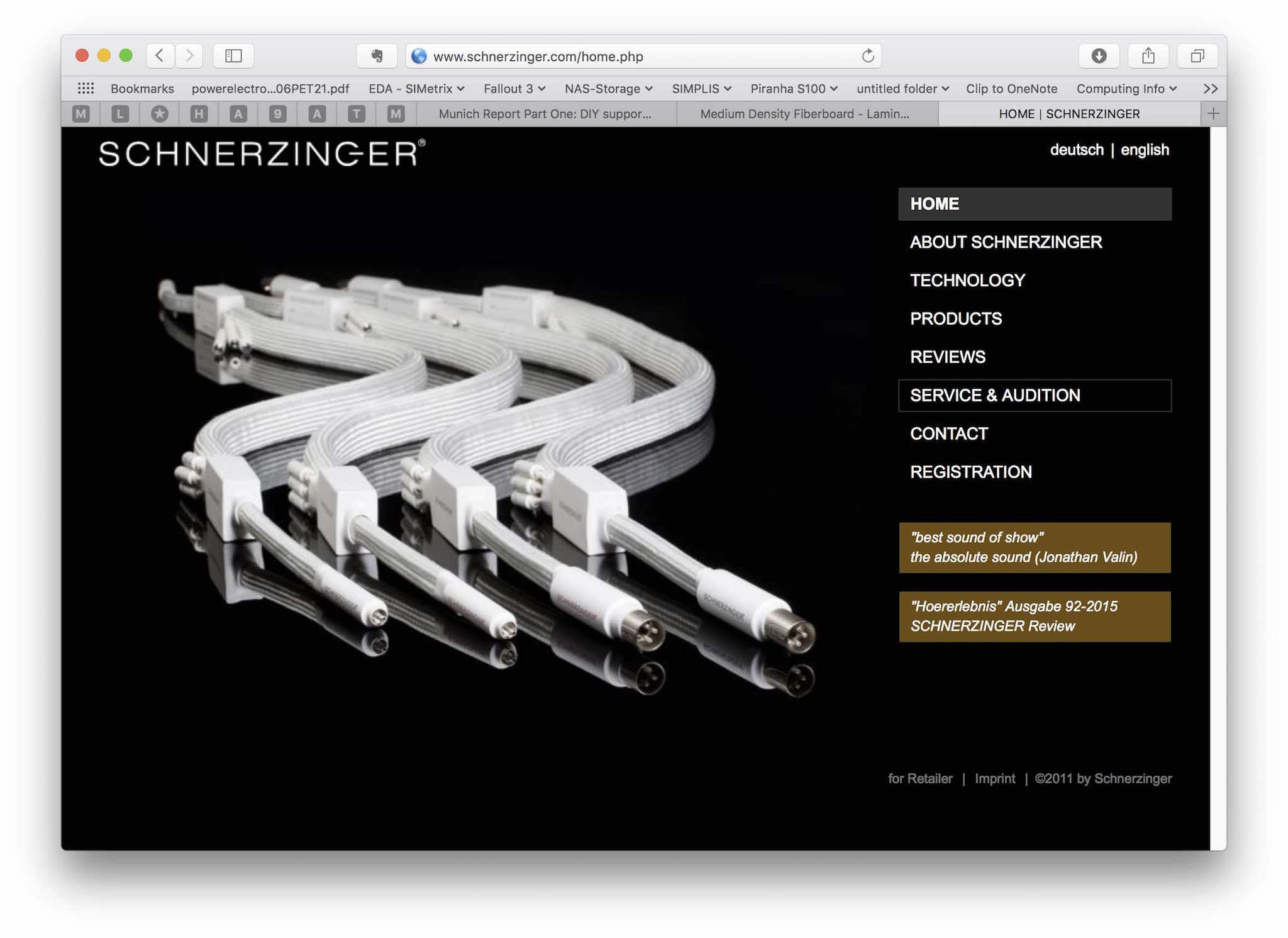
Task: Switch to the pinned T tab
Action: pos(357,114)
